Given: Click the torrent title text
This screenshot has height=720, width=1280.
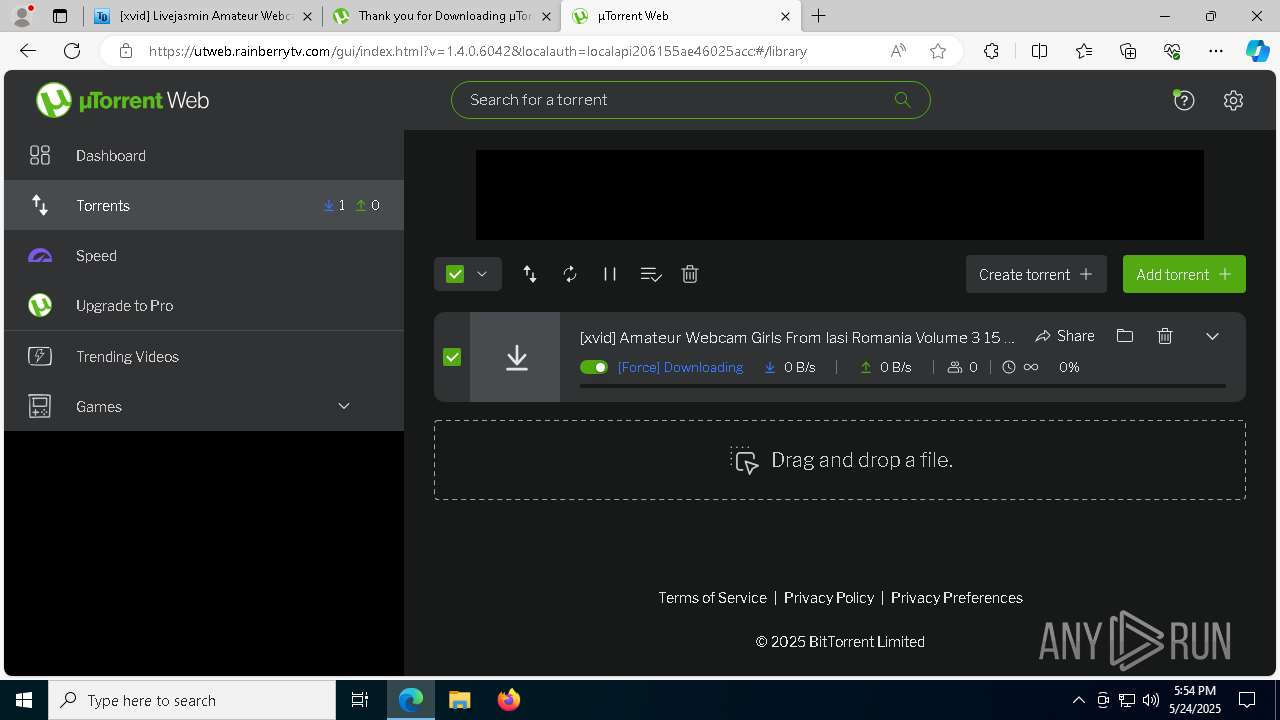Looking at the screenshot, I should point(797,337).
